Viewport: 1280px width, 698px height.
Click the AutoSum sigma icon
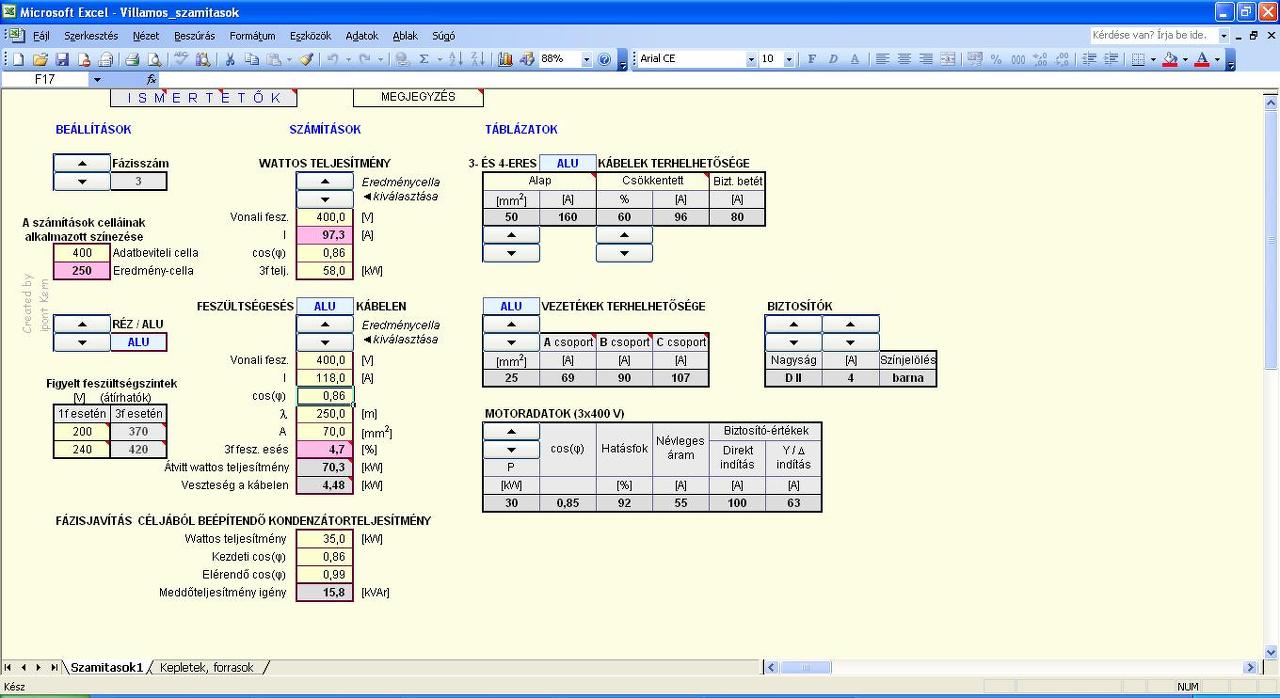pyautogui.click(x=424, y=60)
